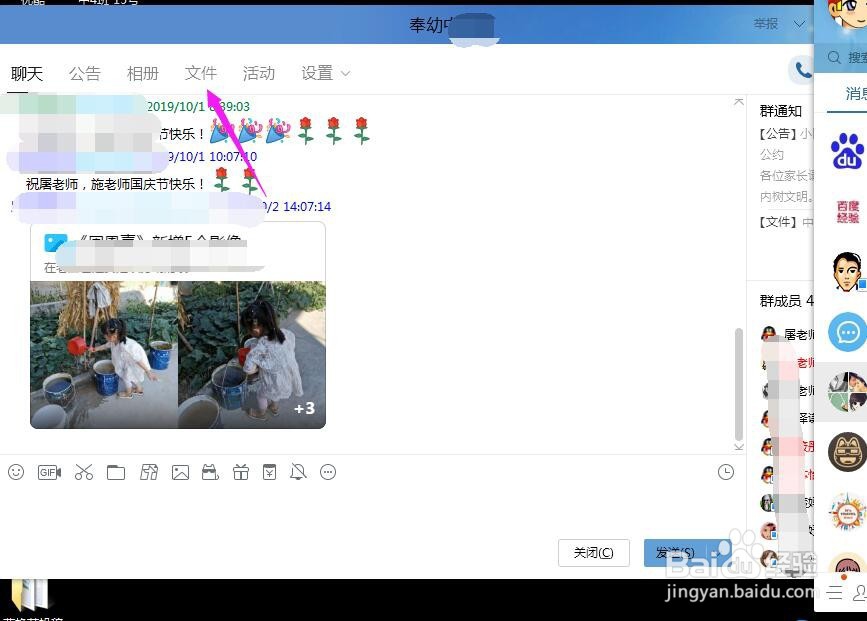The image size is (867, 621).
Task: Open the image send icon in toolbar
Action: tap(180, 472)
